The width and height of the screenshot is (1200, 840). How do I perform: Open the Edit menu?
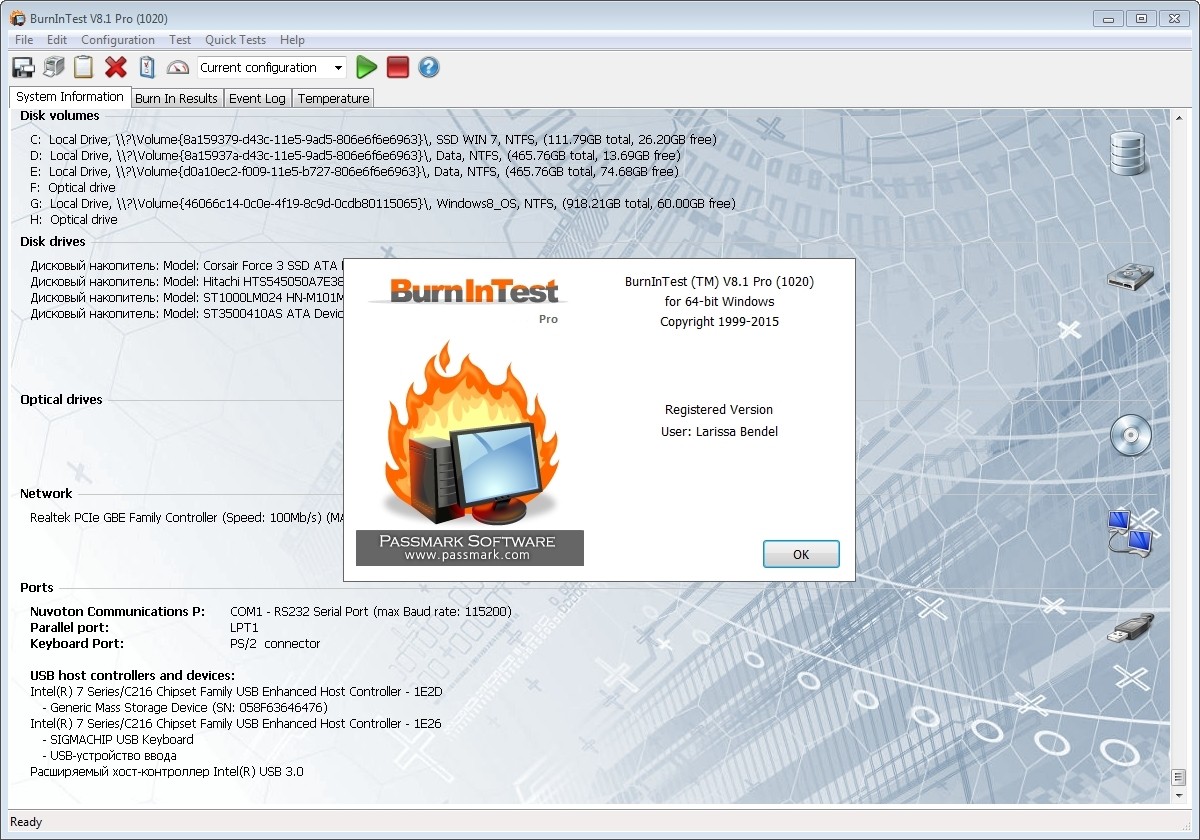coord(57,40)
